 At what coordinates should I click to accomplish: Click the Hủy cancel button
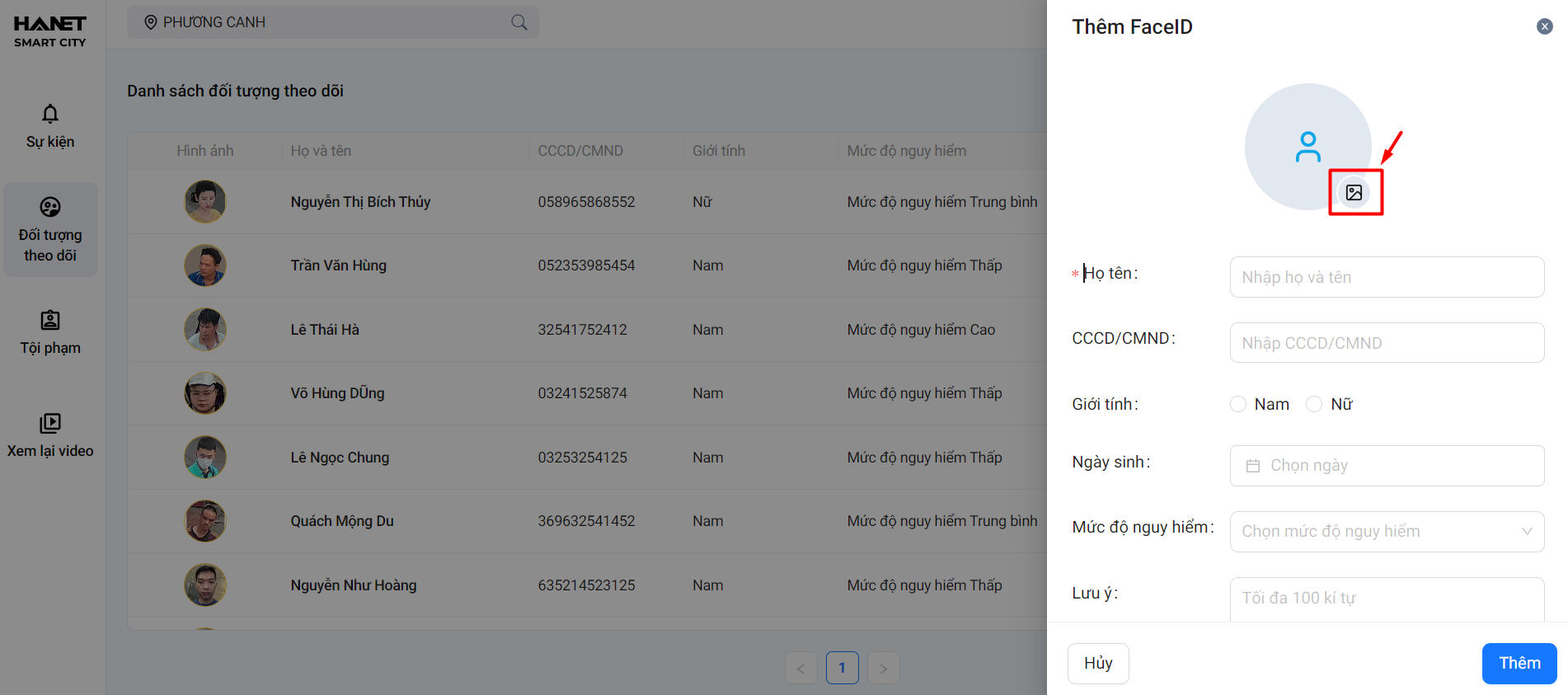1098,664
